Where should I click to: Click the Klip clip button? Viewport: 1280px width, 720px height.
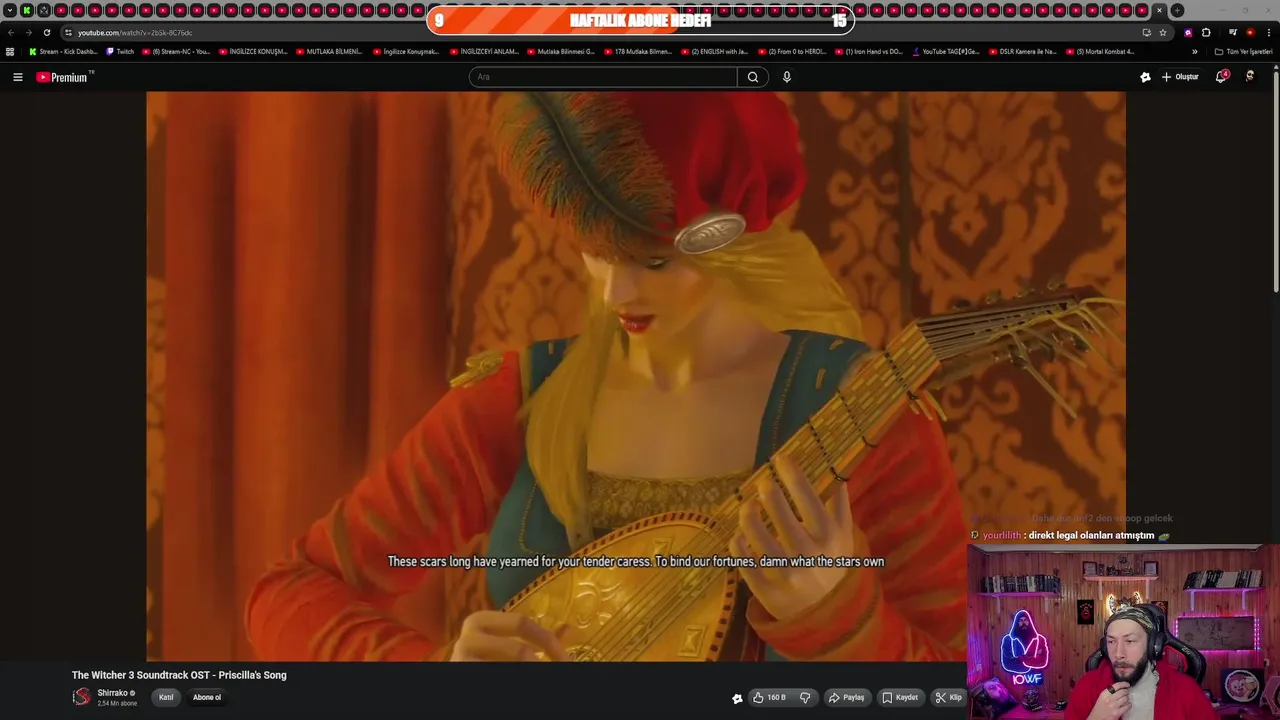point(948,697)
